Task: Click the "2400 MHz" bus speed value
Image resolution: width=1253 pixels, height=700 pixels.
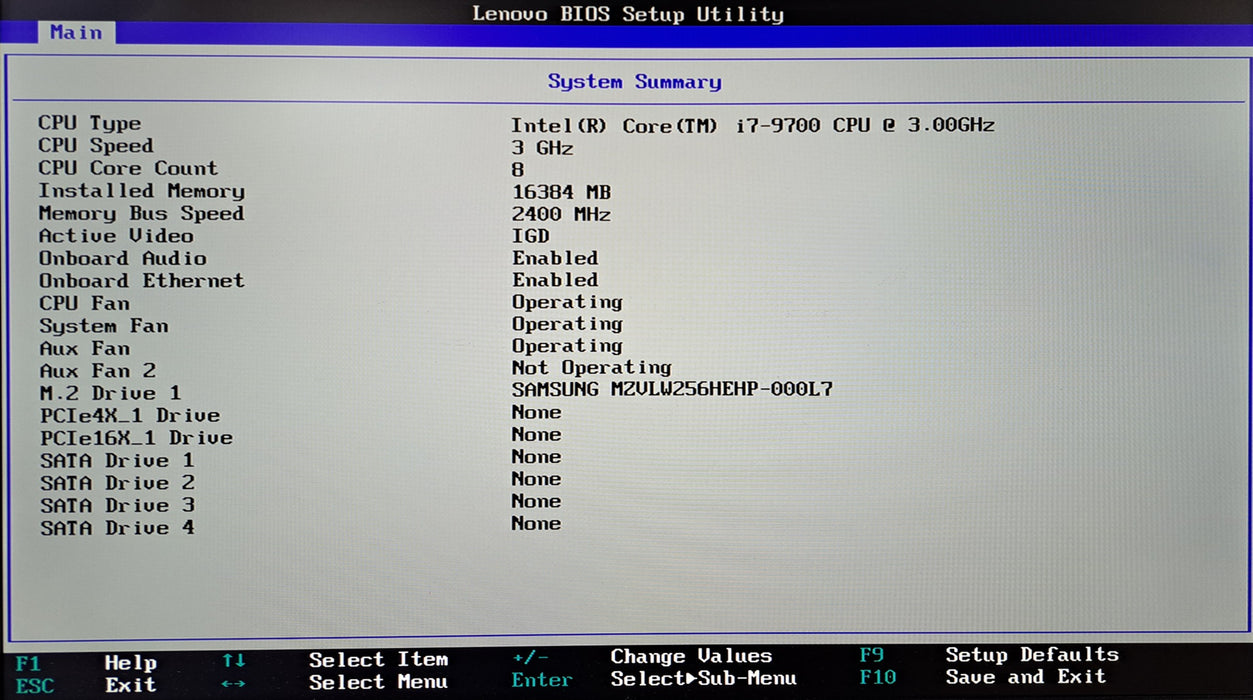Action: [x=561, y=214]
